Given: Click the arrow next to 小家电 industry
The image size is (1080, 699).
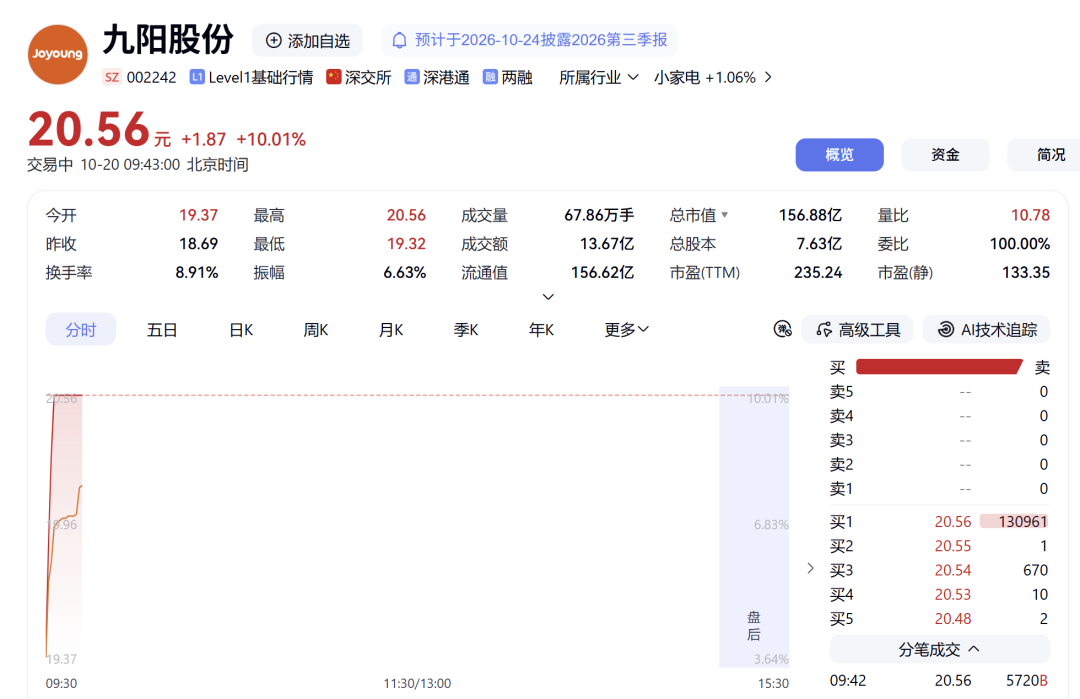Looking at the screenshot, I should pyautogui.click(x=768, y=77).
